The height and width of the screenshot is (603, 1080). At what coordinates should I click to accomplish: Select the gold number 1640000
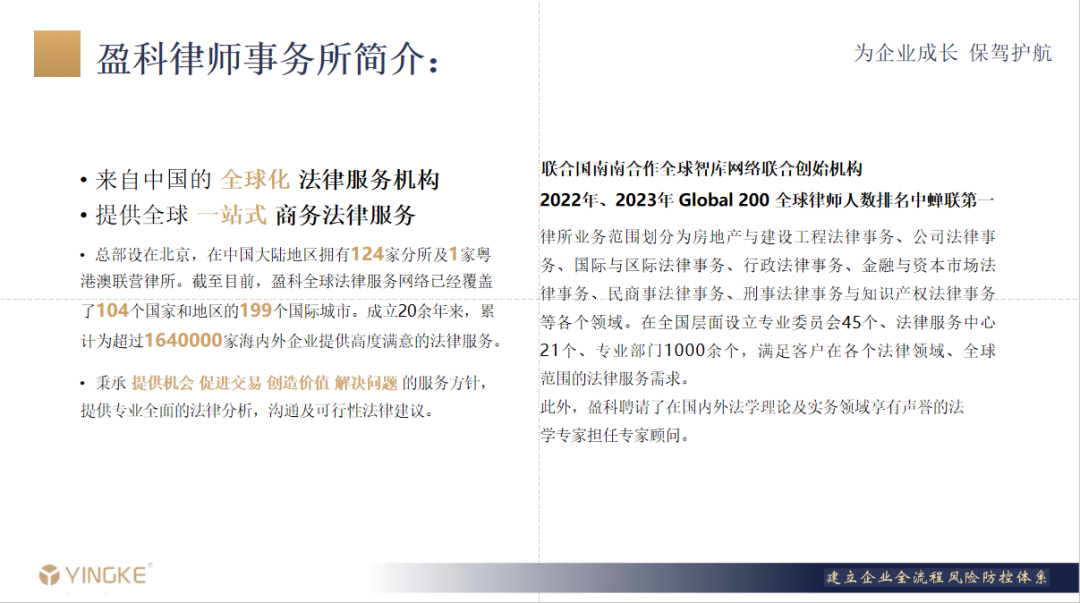(x=183, y=340)
